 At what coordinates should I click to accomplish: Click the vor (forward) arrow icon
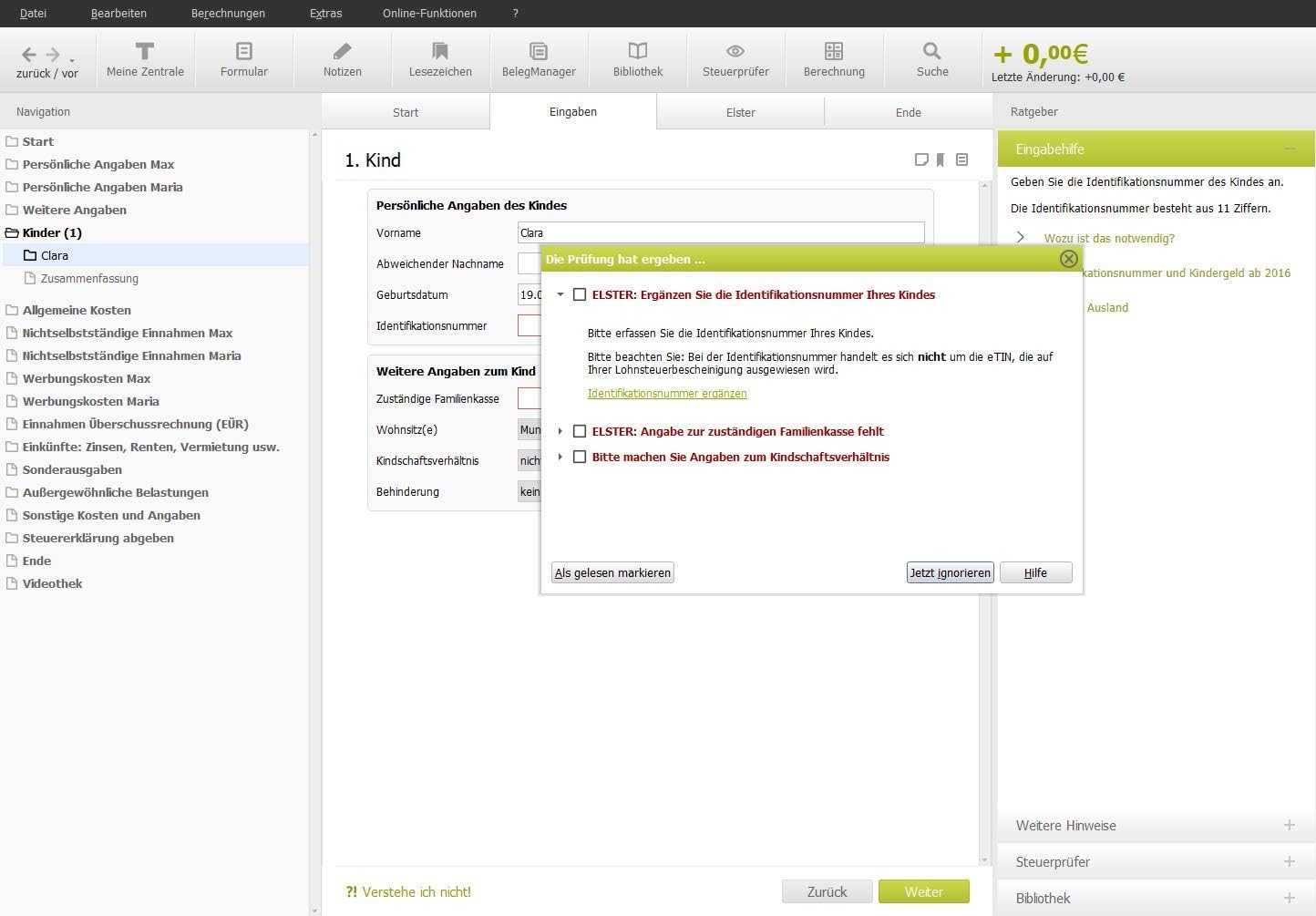[53, 55]
